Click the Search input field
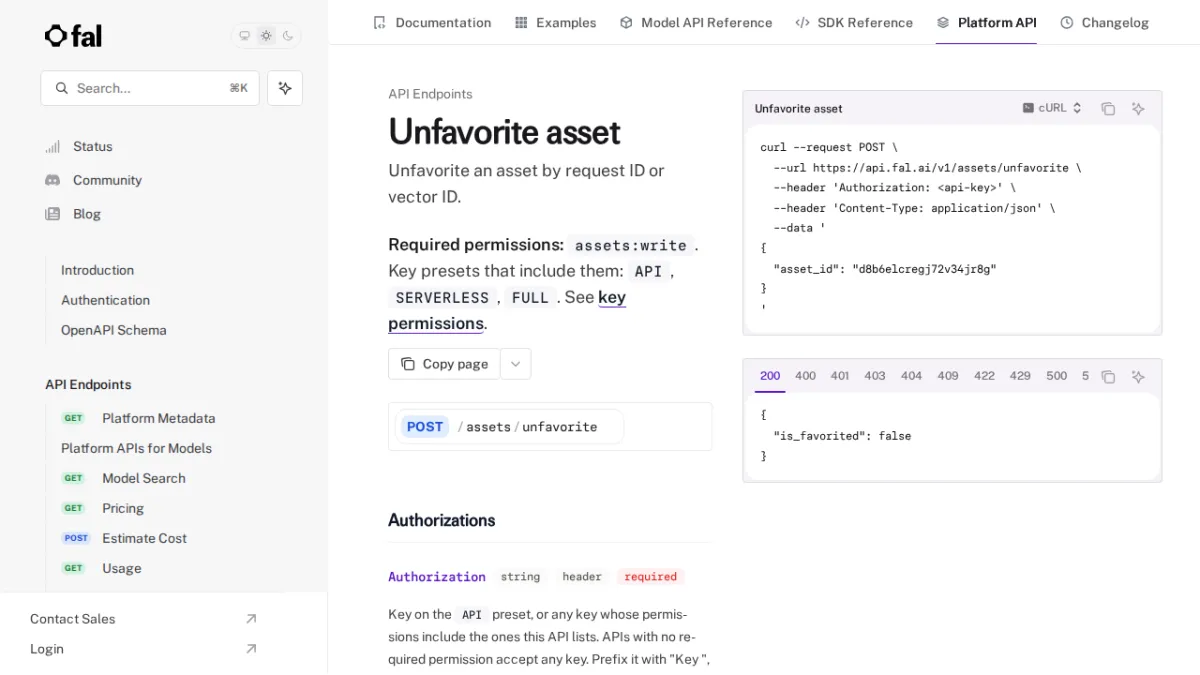The height and width of the screenshot is (675, 1200). coord(150,88)
